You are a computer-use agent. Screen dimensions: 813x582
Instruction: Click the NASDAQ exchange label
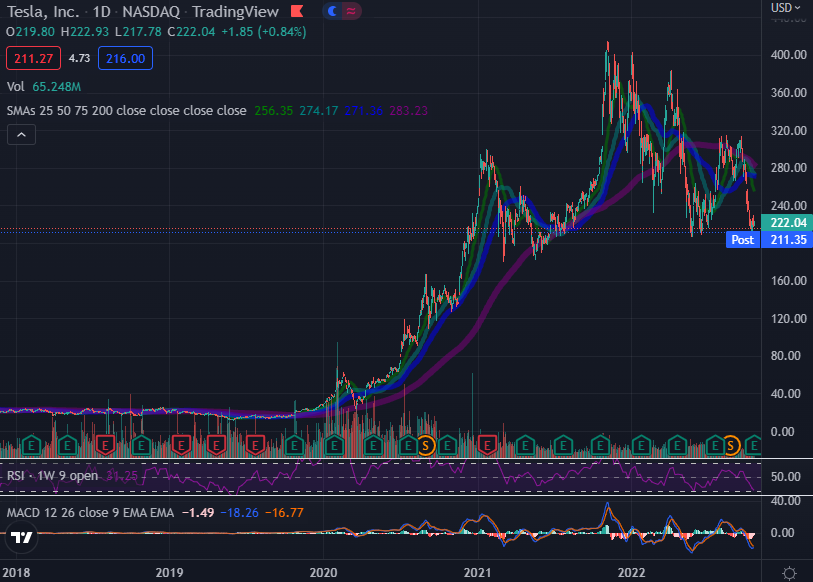coord(151,11)
